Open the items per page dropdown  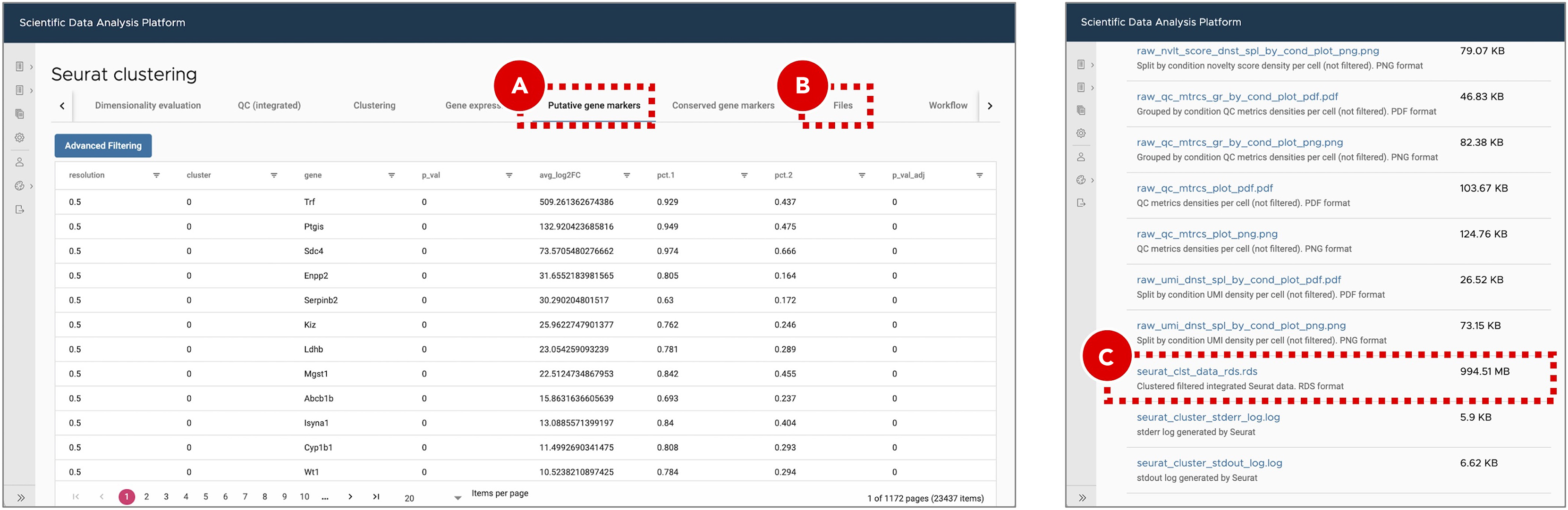[x=457, y=498]
